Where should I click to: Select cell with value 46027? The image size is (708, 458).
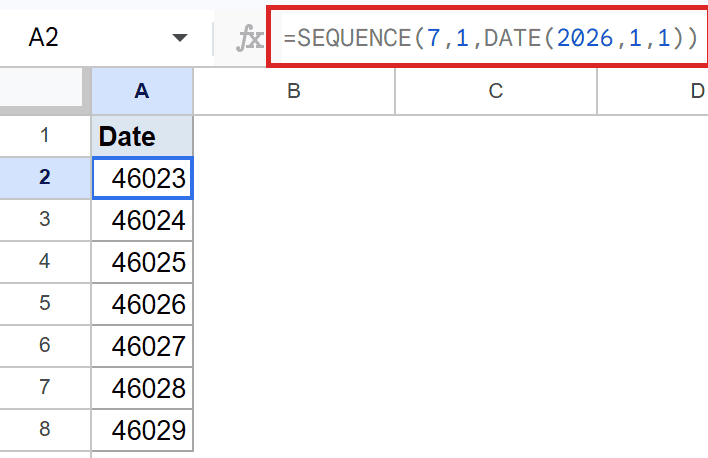pyautogui.click(x=142, y=346)
